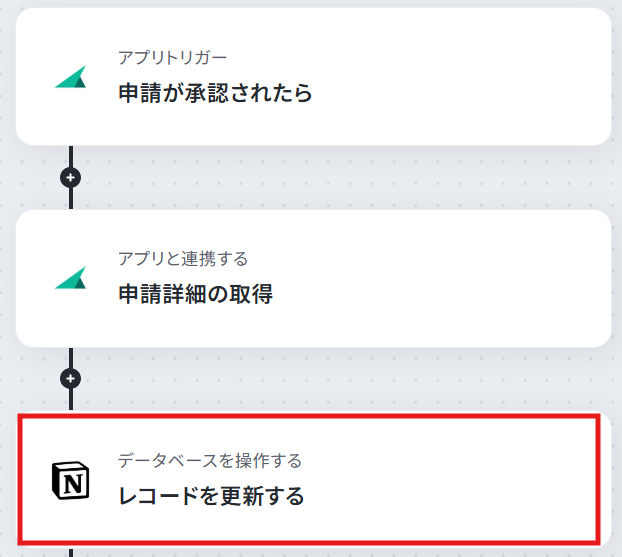Click the 申請が承認されたら title text
This screenshot has width=622, height=557.
click(x=215, y=93)
